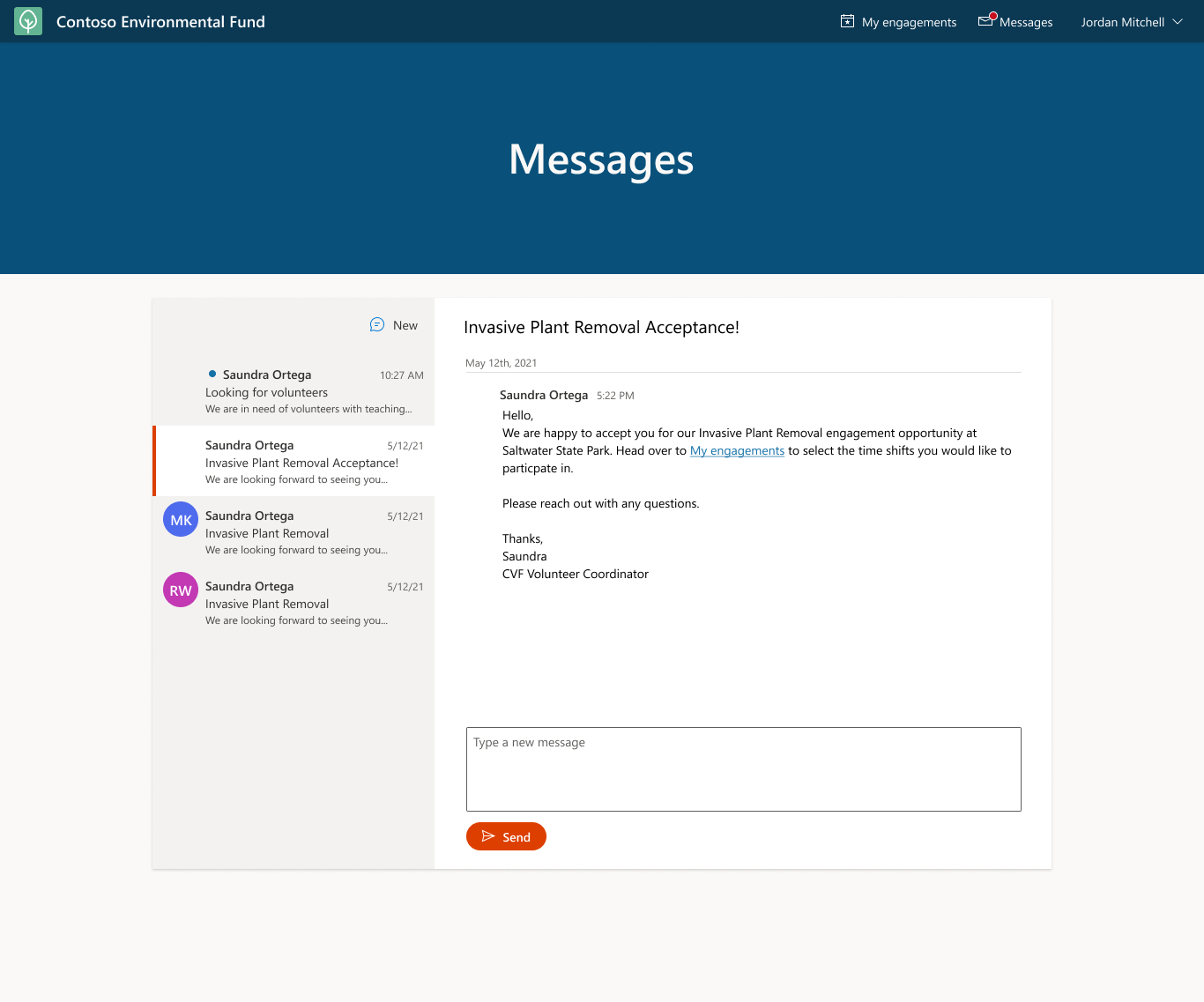Viewport: 1204px width, 1002px height.
Task: Open My engagements from top navigation
Action: click(909, 22)
